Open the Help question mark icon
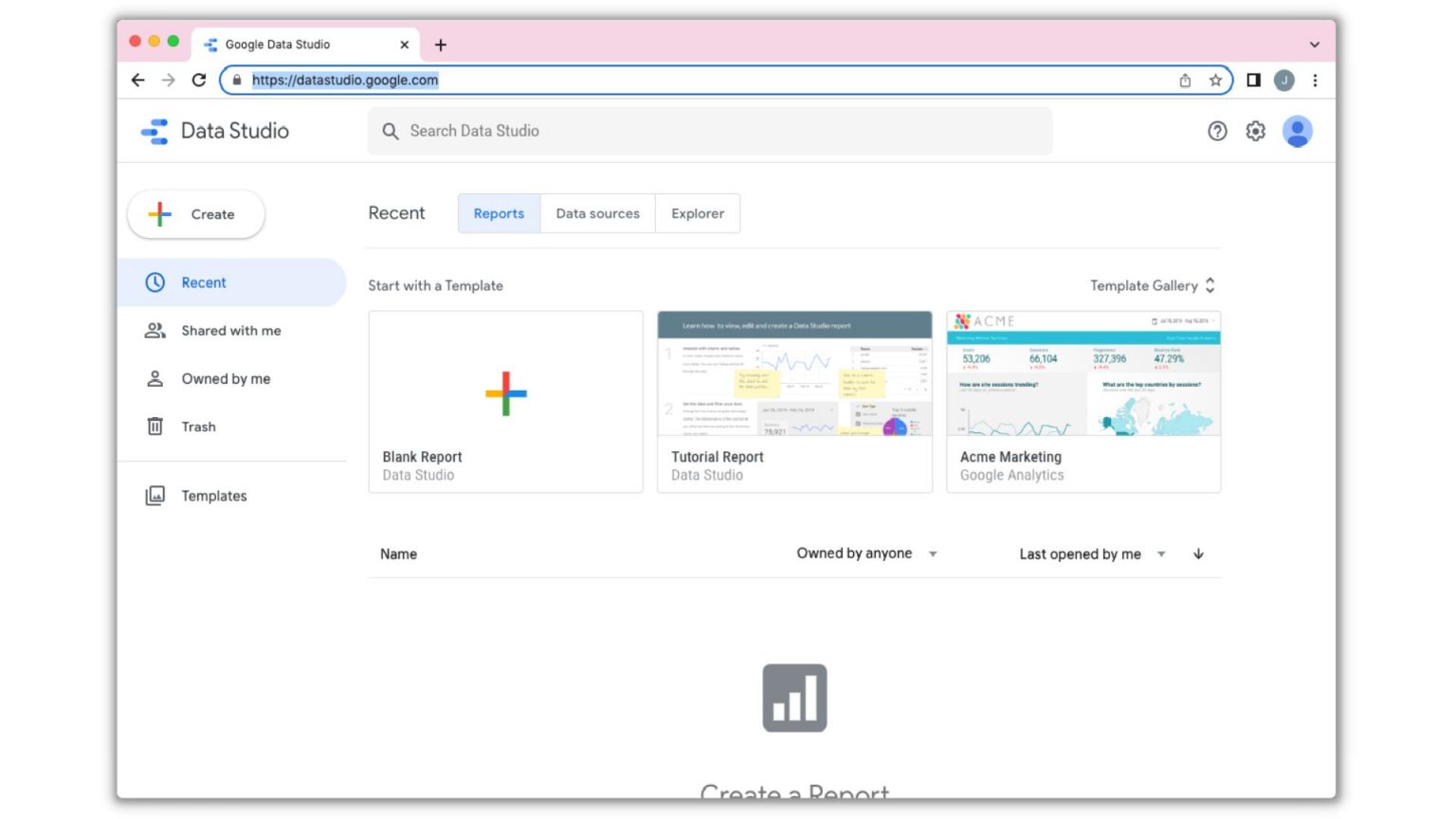Viewport: 1456px width, 819px height. coord(1217,132)
